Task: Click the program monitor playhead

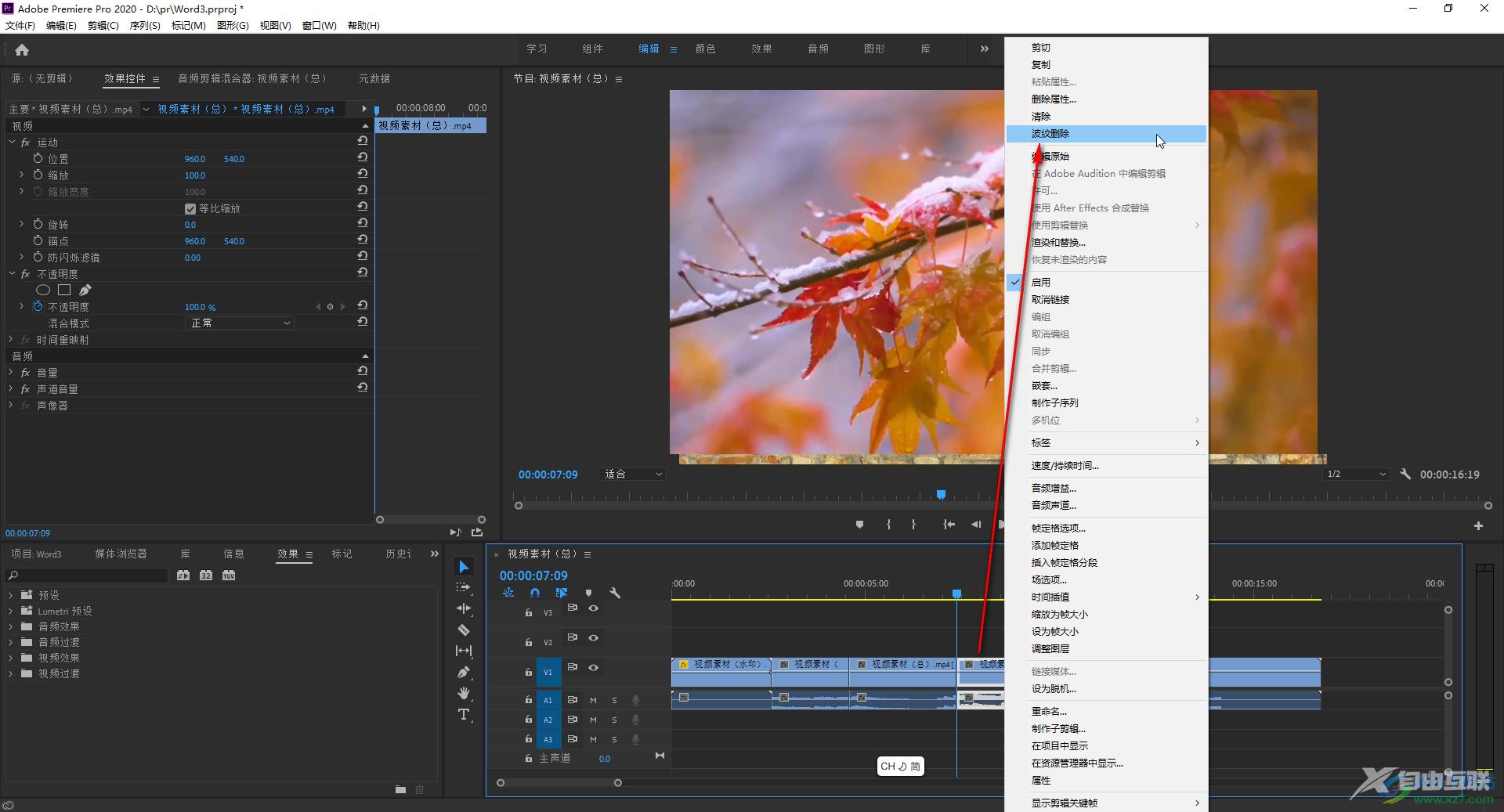Action: [941, 494]
